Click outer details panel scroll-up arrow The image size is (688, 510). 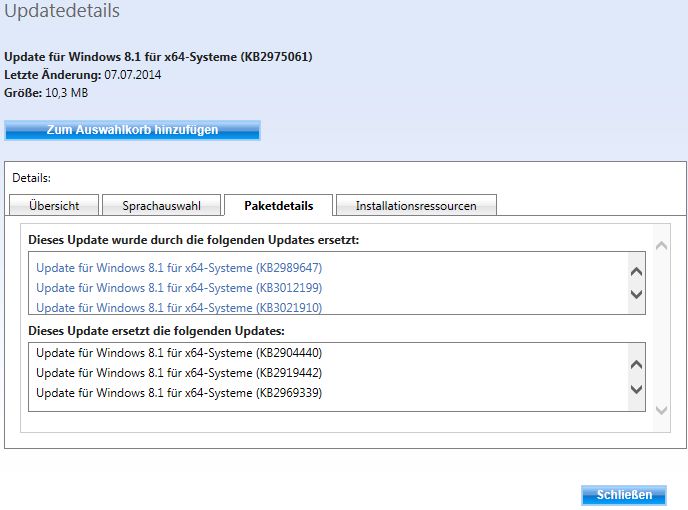(661, 246)
